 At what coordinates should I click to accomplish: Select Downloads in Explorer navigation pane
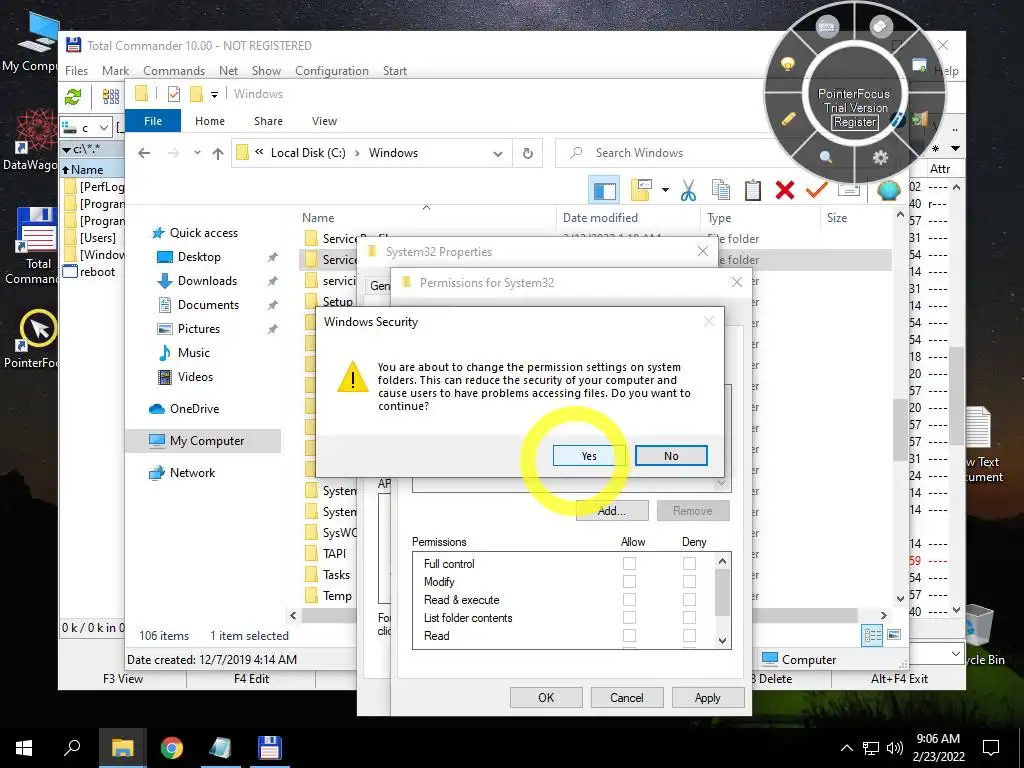click(207, 281)
